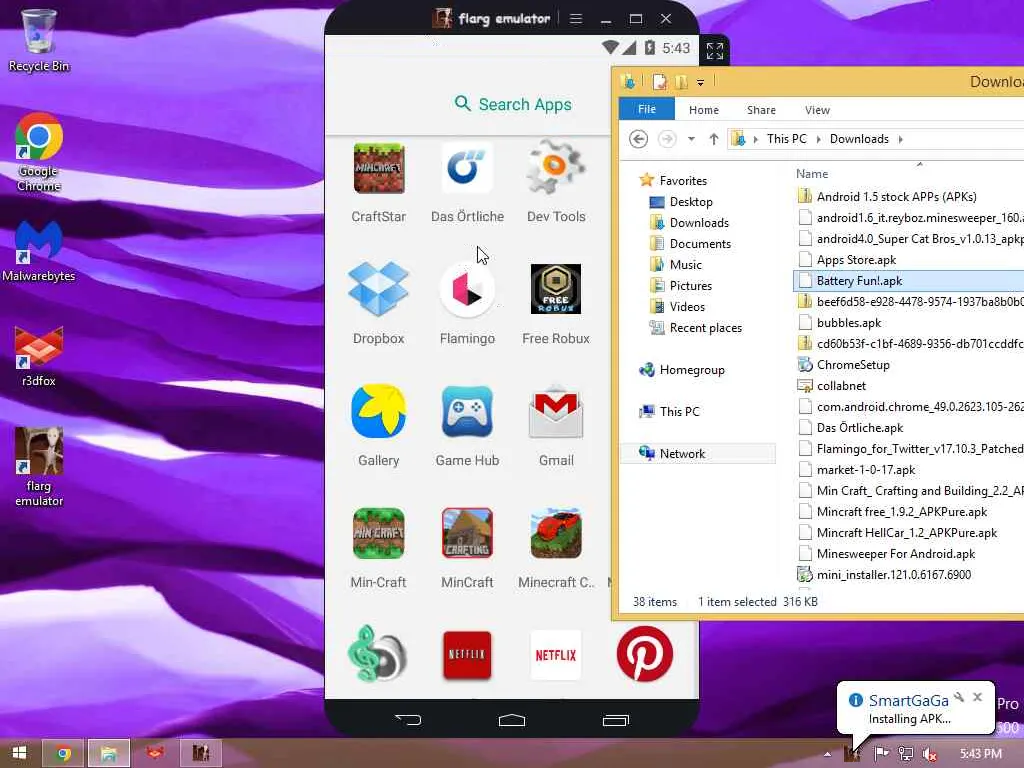Select Pictures in navigation pane

click(x=690, y=285)
